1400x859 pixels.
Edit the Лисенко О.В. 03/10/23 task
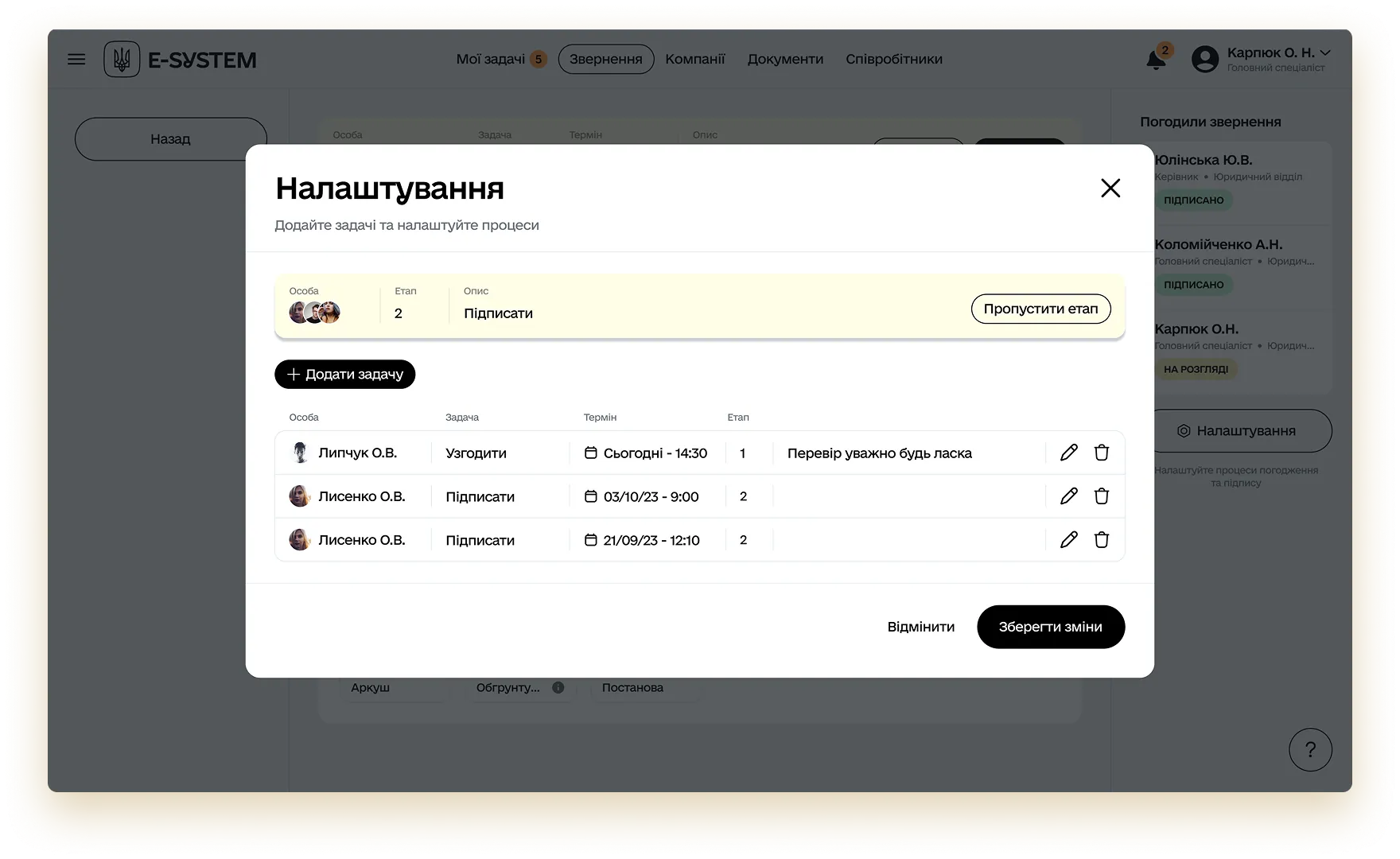pyautogui.click(x=1069, y=496)
